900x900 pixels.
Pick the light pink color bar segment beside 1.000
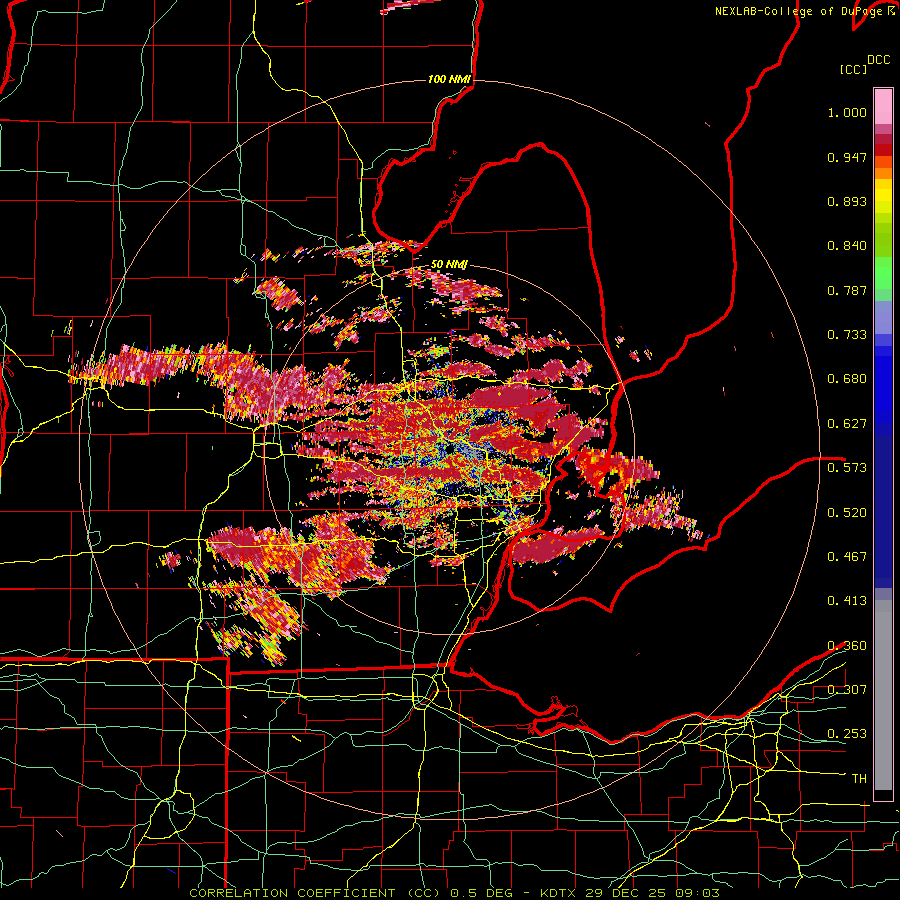point(883,107)
